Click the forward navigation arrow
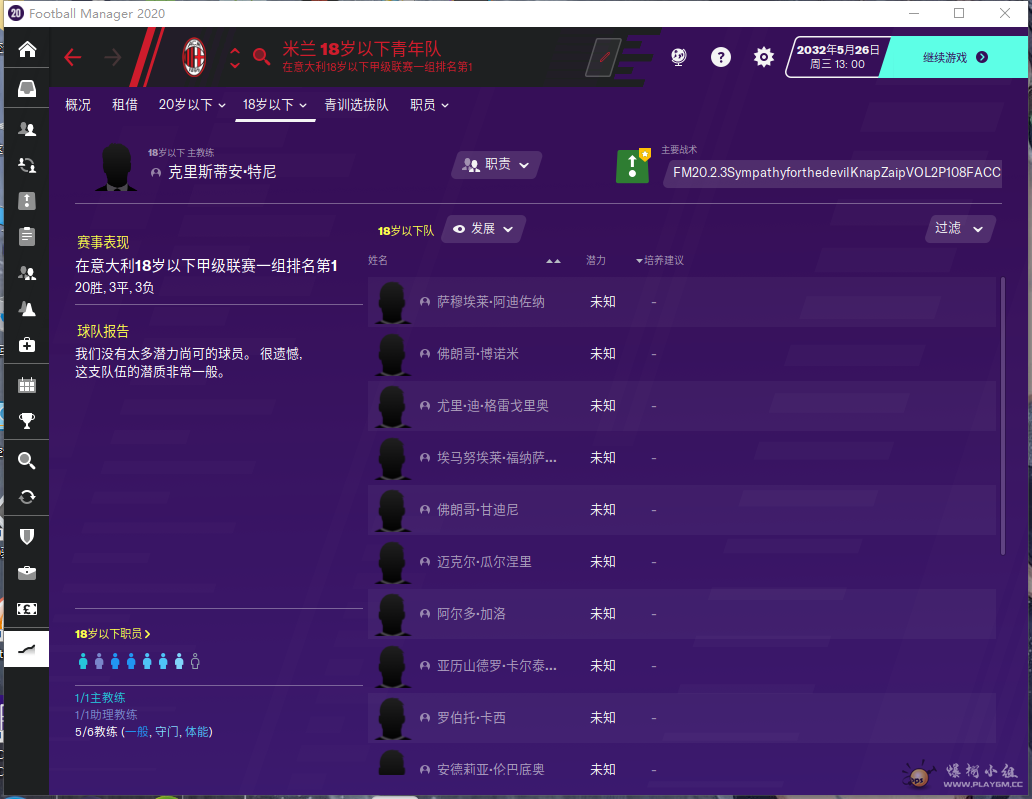The height and width of the screenshot is (799, 1032). 113,57
